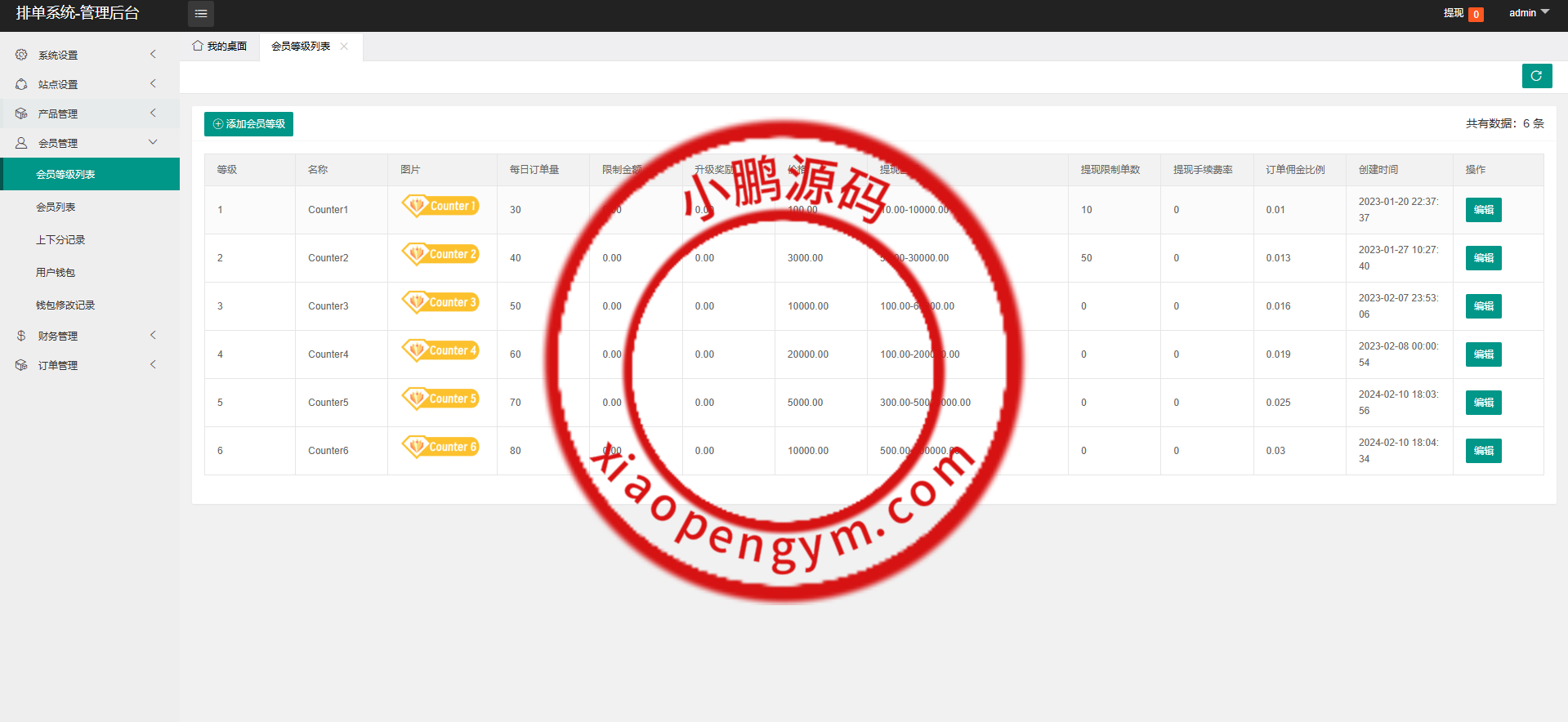Click the green refresh icon button
The image size is (1568, 722).
click(x=1536, y=76)
